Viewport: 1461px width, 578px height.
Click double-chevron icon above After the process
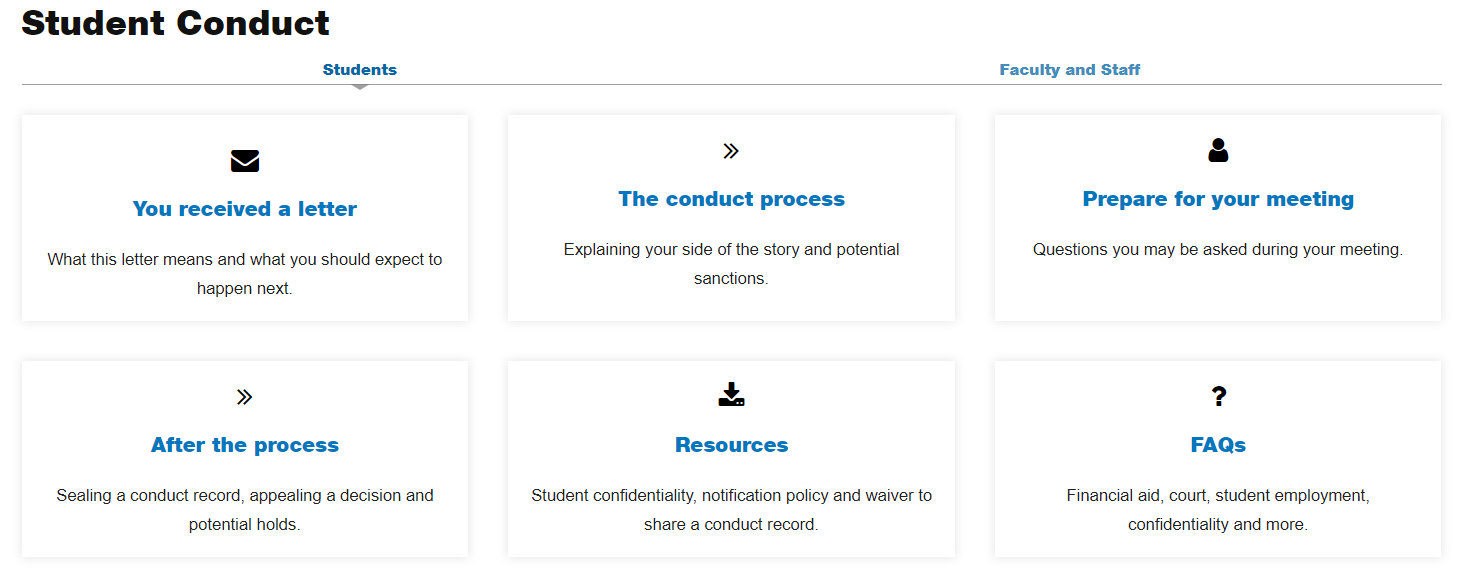[x=245, y=397]
